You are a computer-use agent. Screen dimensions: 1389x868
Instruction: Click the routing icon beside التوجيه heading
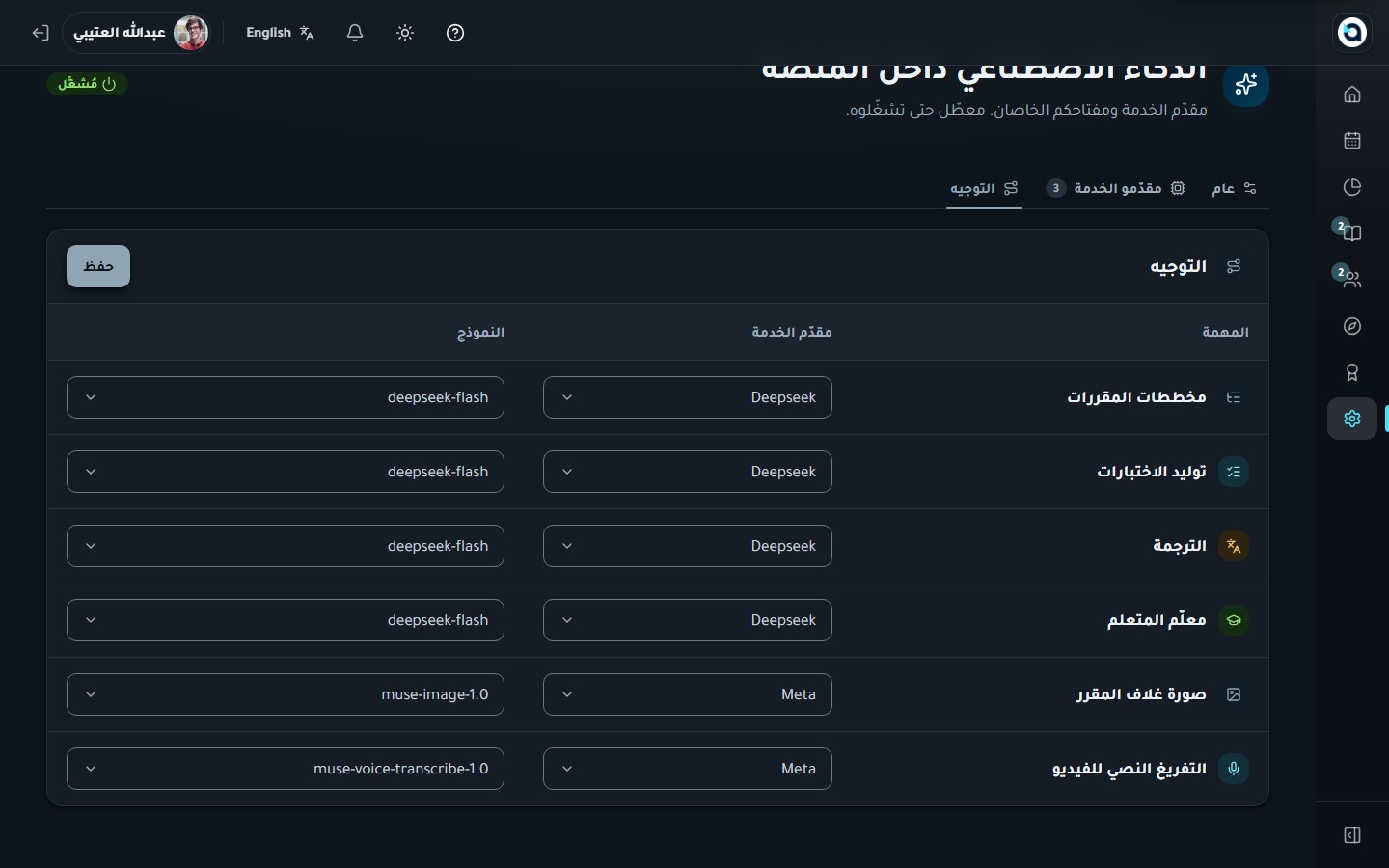point(1233,266)
